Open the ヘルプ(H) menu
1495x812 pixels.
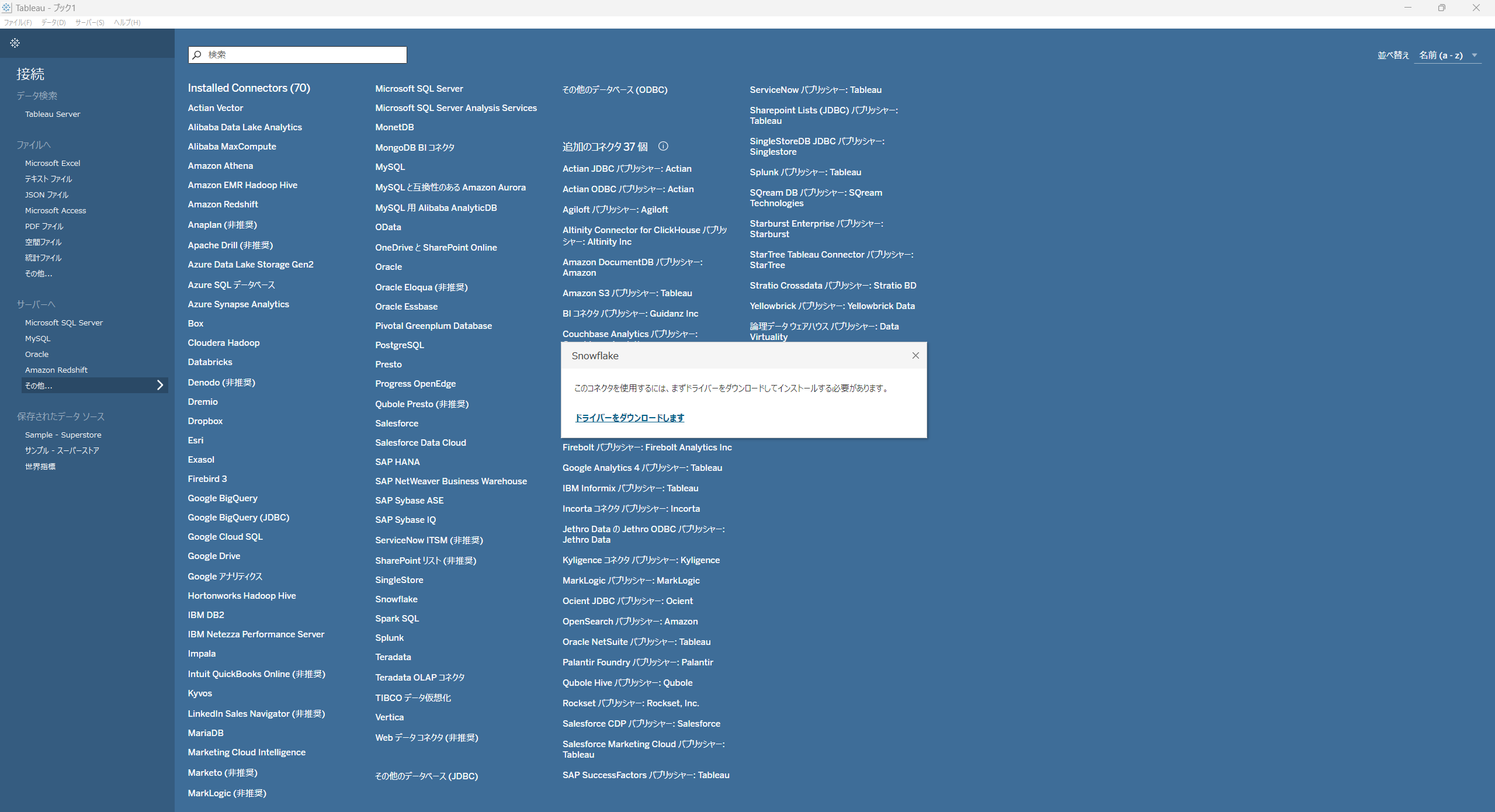[x=127, y=23]
